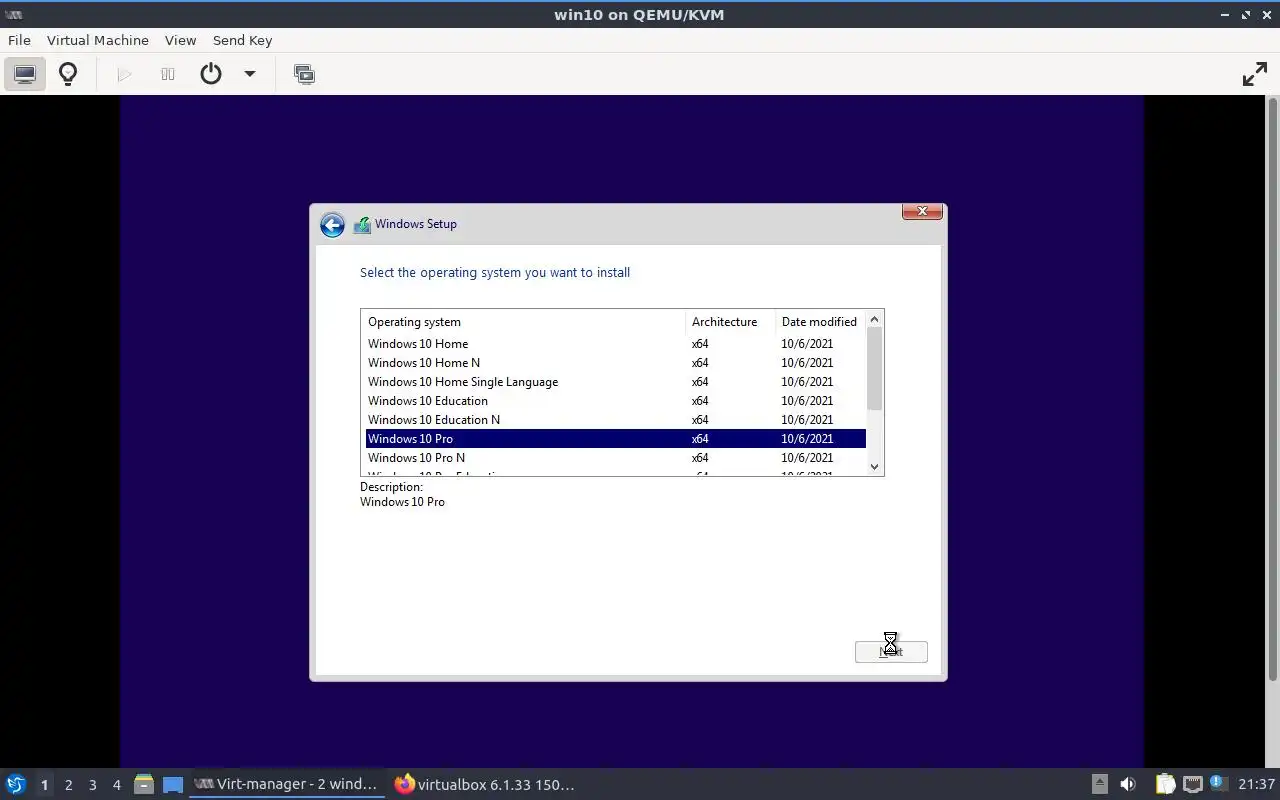Switch to workspace 4

(116, 785)
